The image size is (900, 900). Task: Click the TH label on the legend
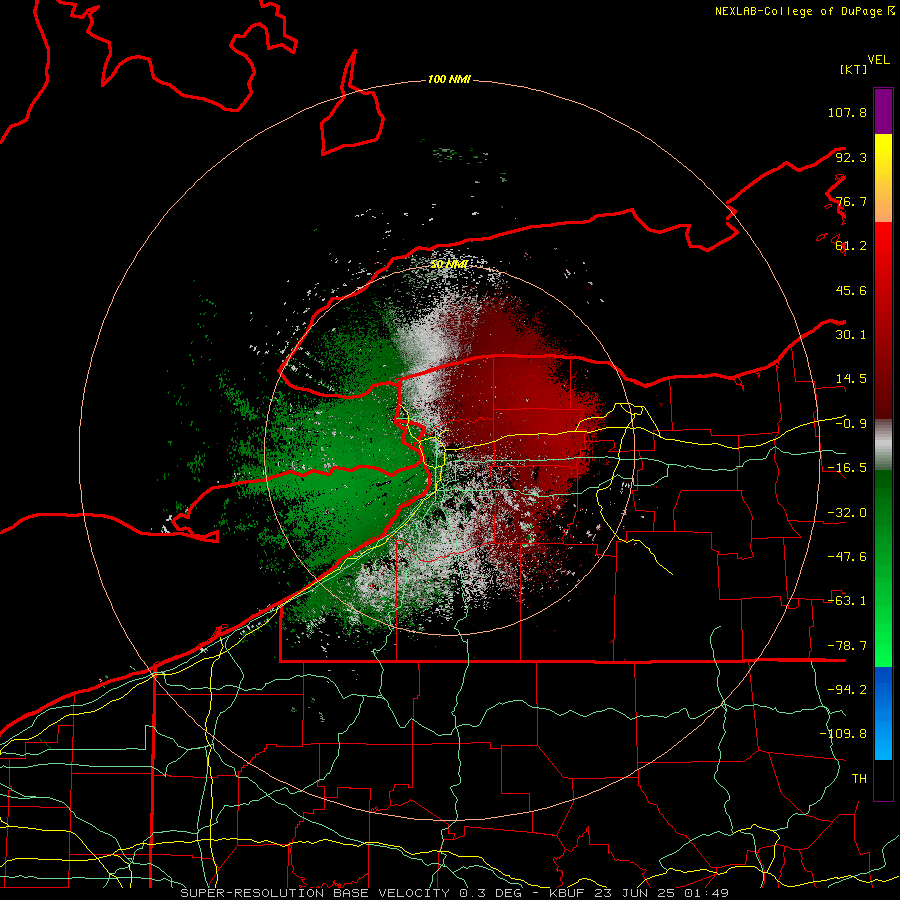point(859,779)
